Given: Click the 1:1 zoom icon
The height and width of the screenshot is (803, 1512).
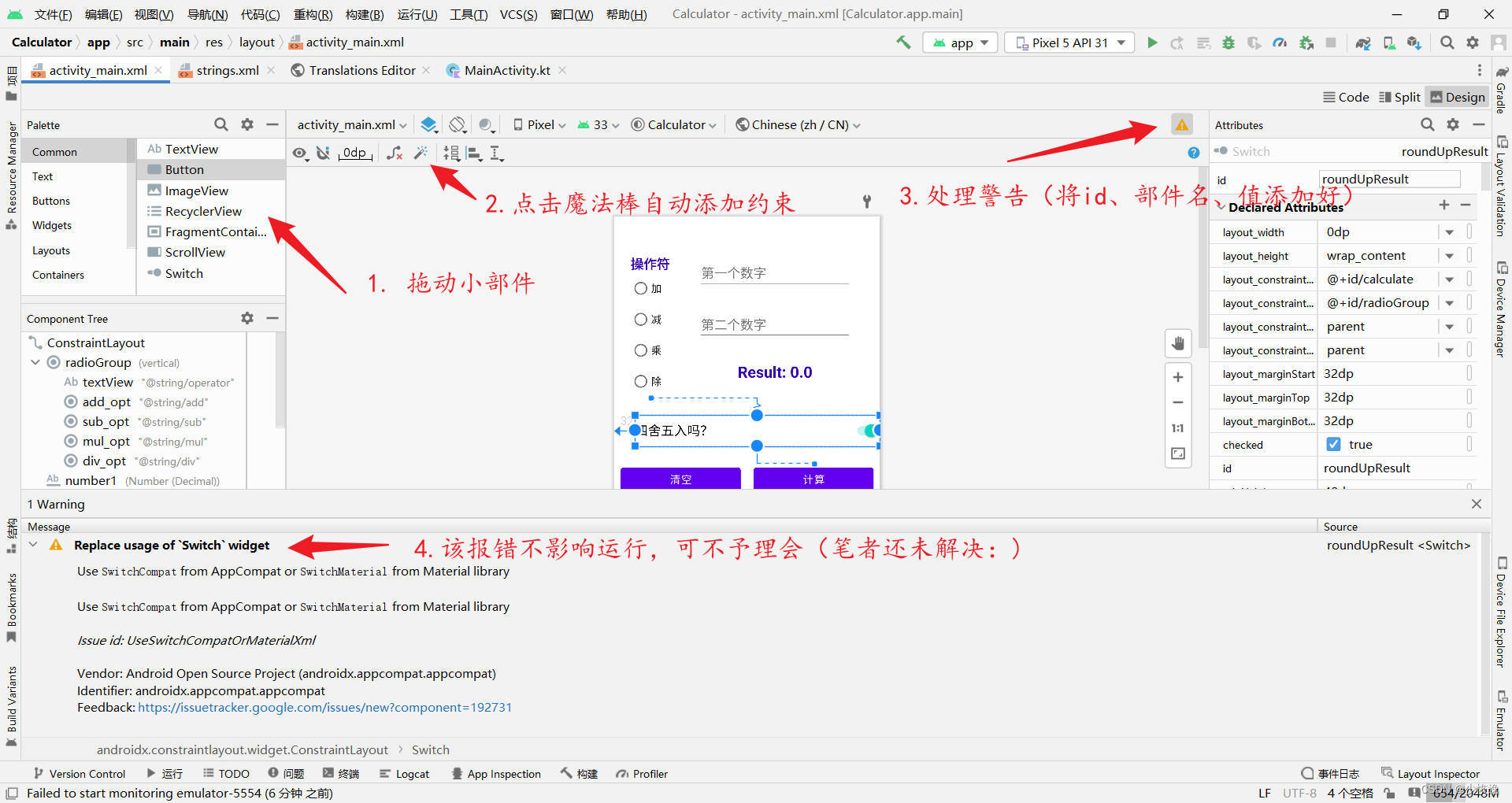Looking at the screenshot, I should [x=1177, y=427].
